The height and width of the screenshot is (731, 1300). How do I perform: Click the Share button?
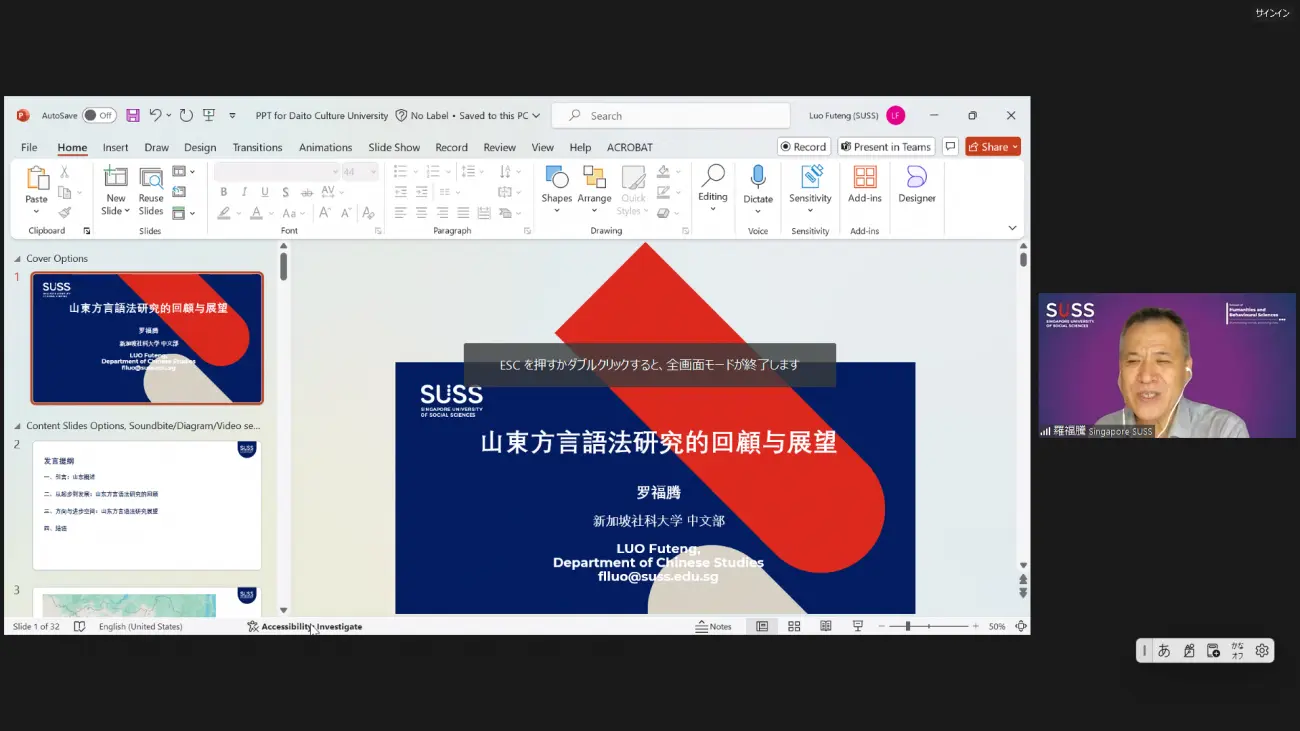[990, 147]
